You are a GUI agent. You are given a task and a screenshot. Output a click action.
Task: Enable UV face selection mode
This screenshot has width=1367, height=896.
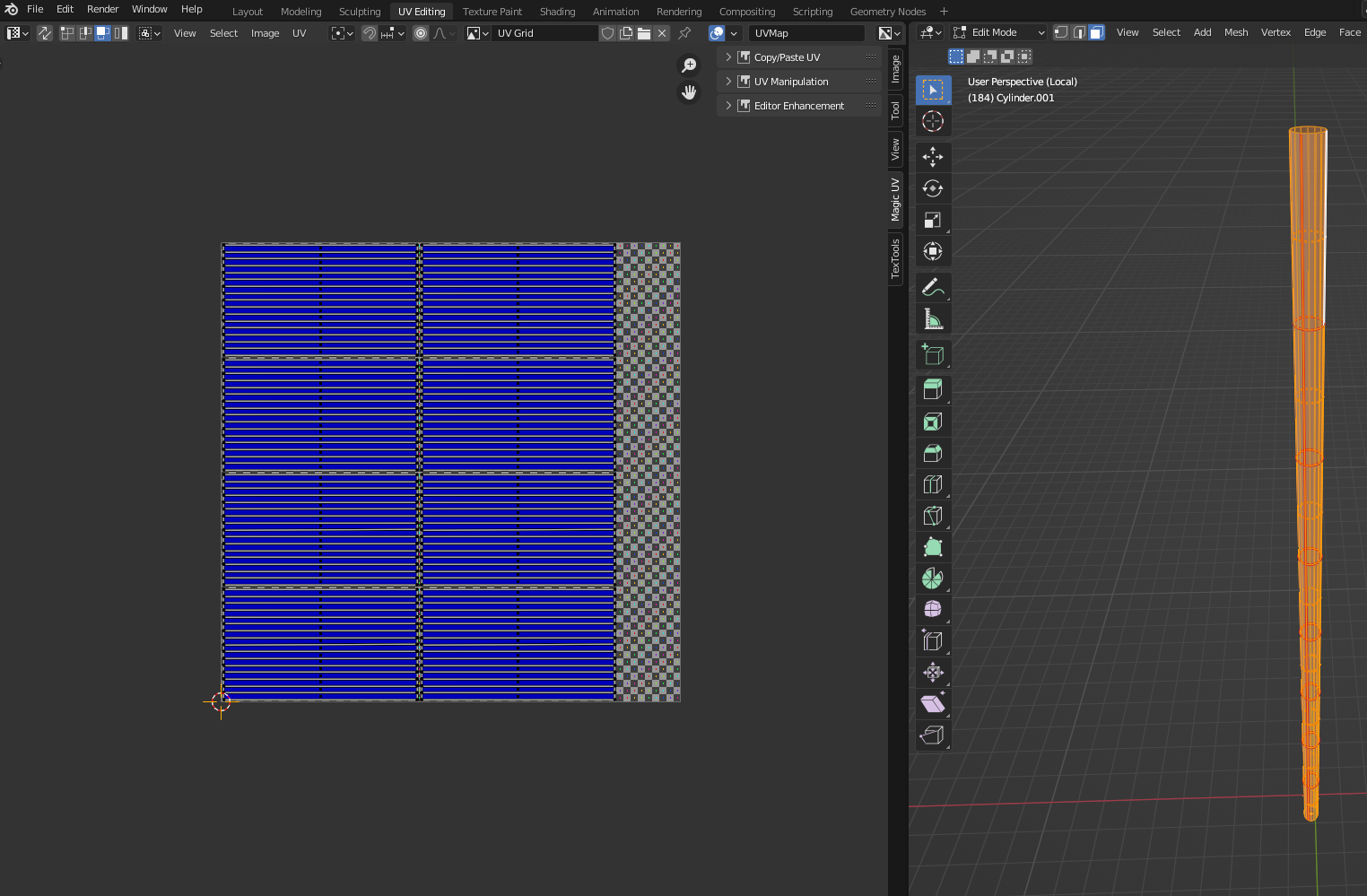(103, 33)
